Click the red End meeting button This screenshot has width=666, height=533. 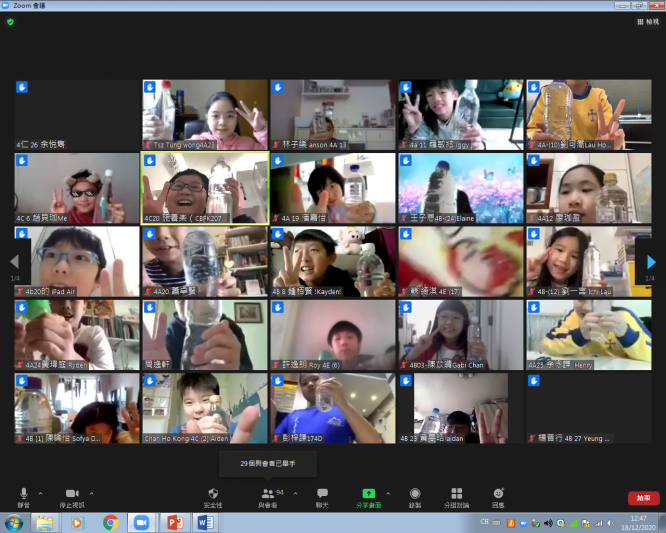pyautogui.click(x=643, y=497)
